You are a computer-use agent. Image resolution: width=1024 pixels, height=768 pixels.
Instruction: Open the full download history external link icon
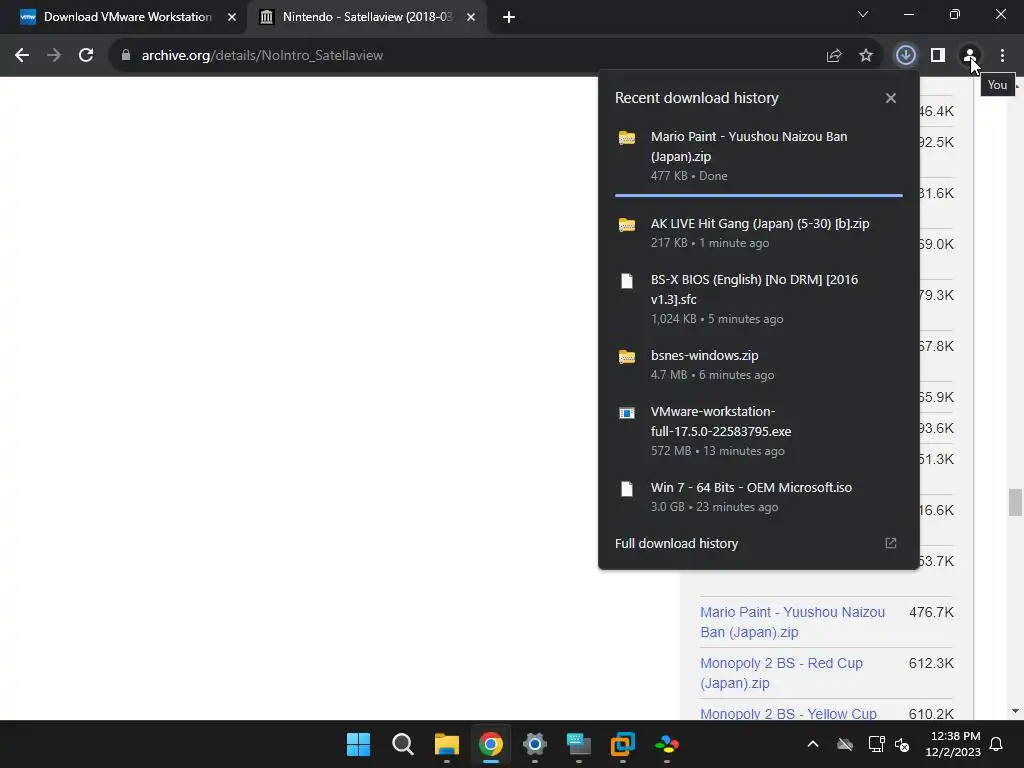891,543
